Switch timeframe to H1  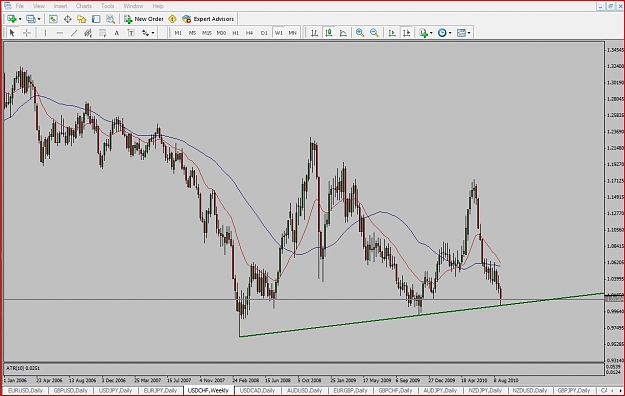click(x=236, y=33)
